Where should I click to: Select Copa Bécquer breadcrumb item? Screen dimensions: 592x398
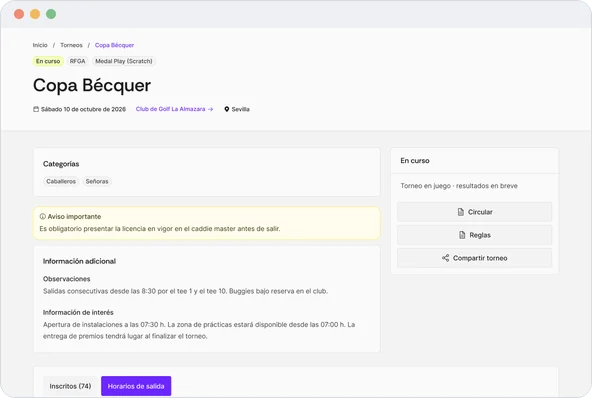point(114,45)
